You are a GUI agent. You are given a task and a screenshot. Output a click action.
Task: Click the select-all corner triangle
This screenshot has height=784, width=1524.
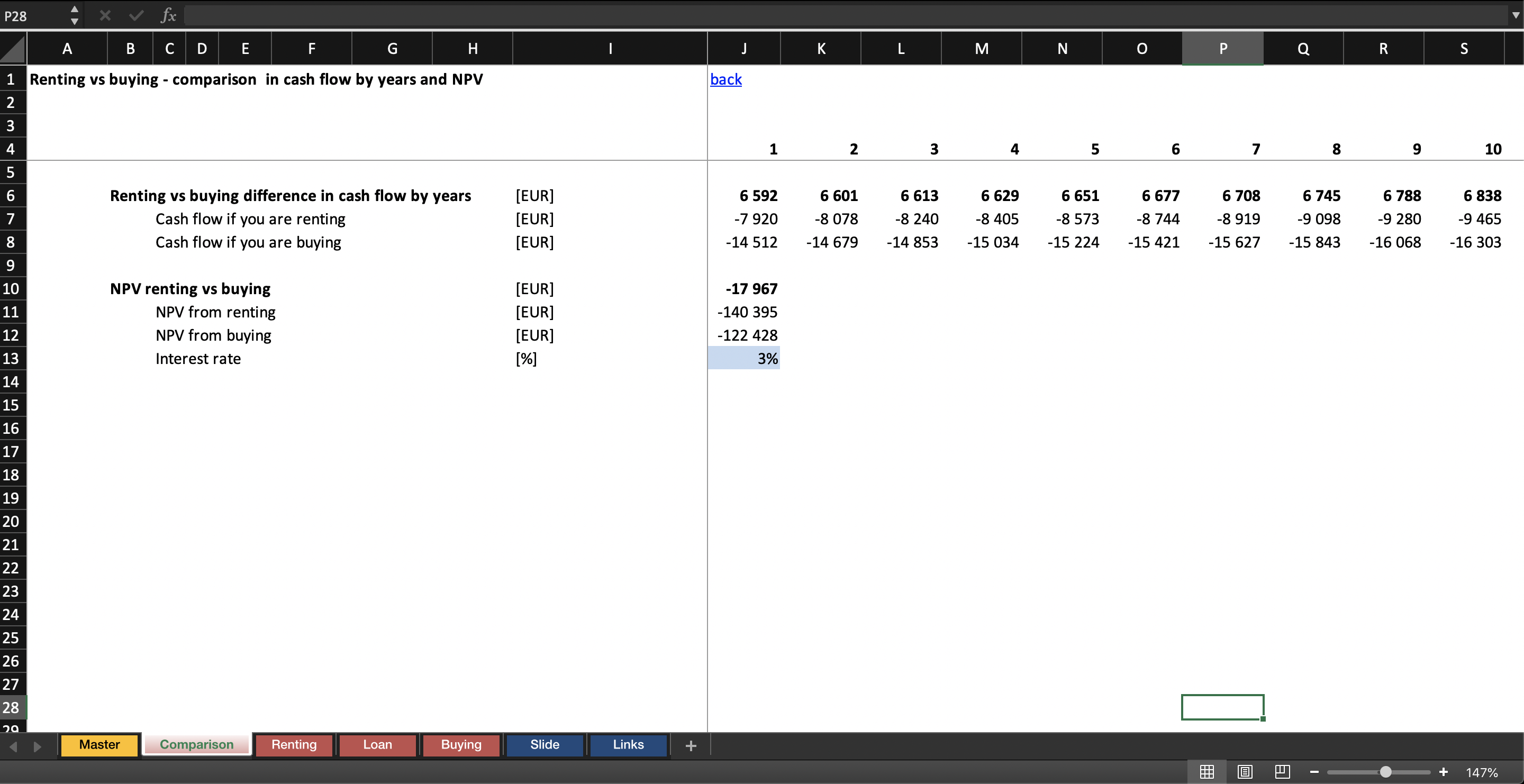(13, 49)
